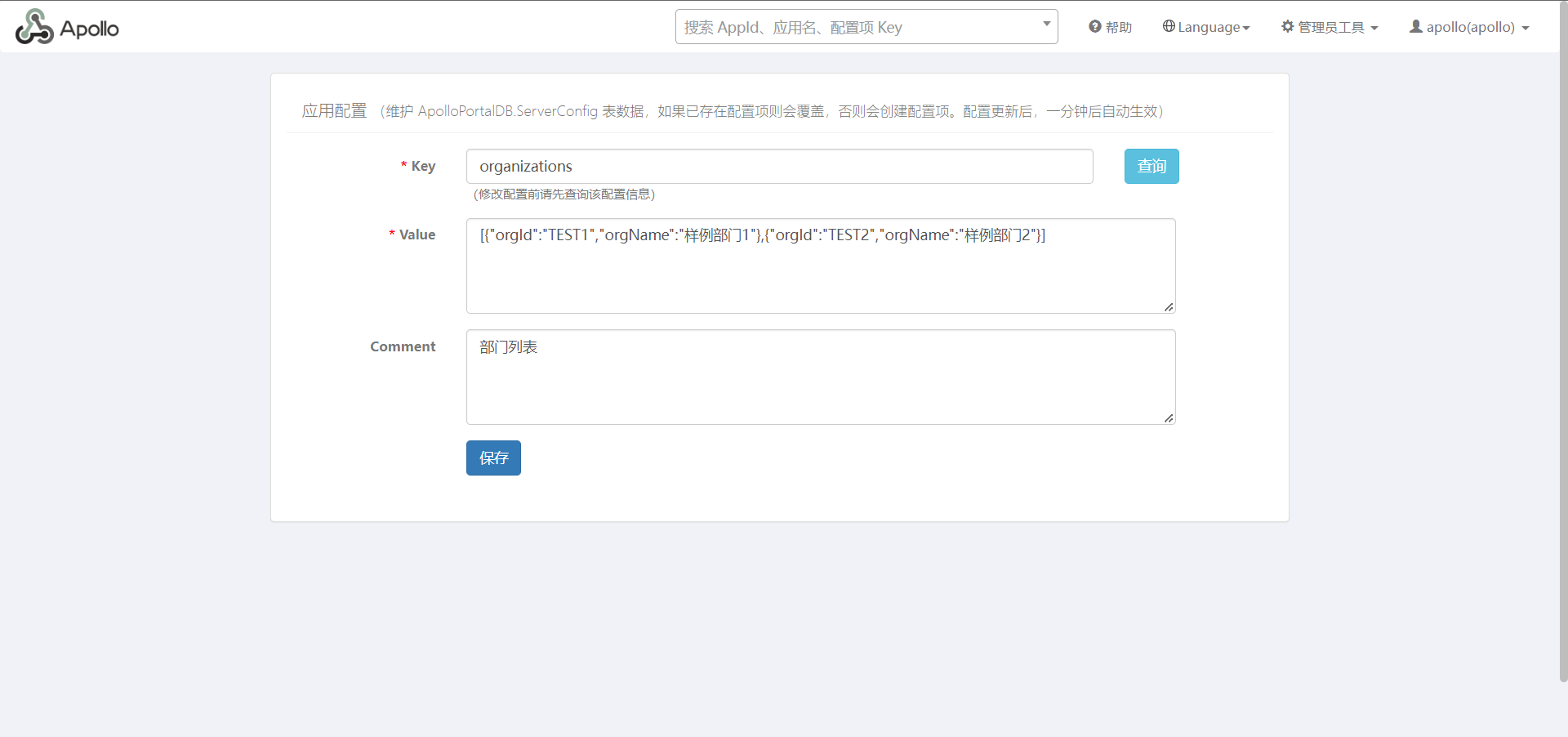Click the user silhouette icon
The image size is (1568, 737).
(1415, 26)
